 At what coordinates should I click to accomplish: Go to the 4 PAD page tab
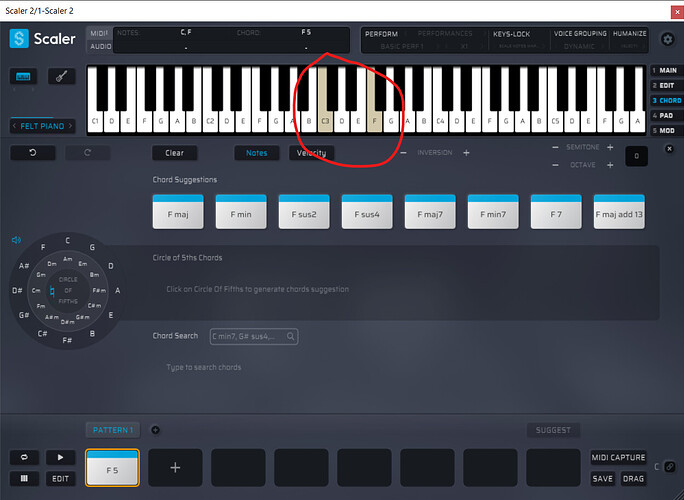[x=666, y=116]
